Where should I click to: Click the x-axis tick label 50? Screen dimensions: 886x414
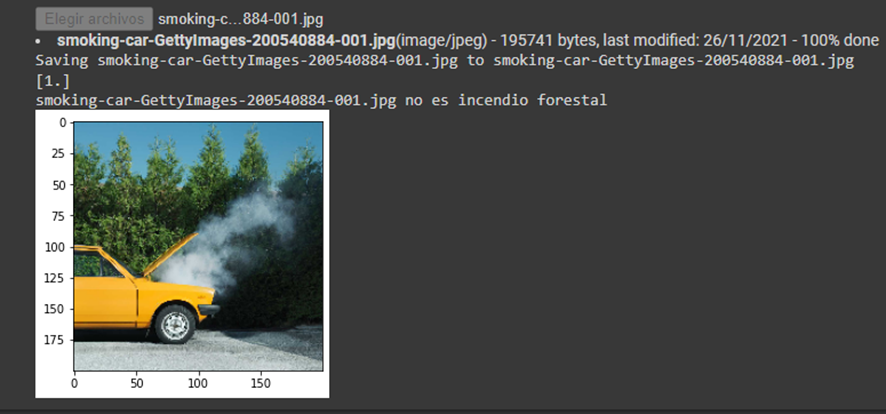[x=136, y=384]
